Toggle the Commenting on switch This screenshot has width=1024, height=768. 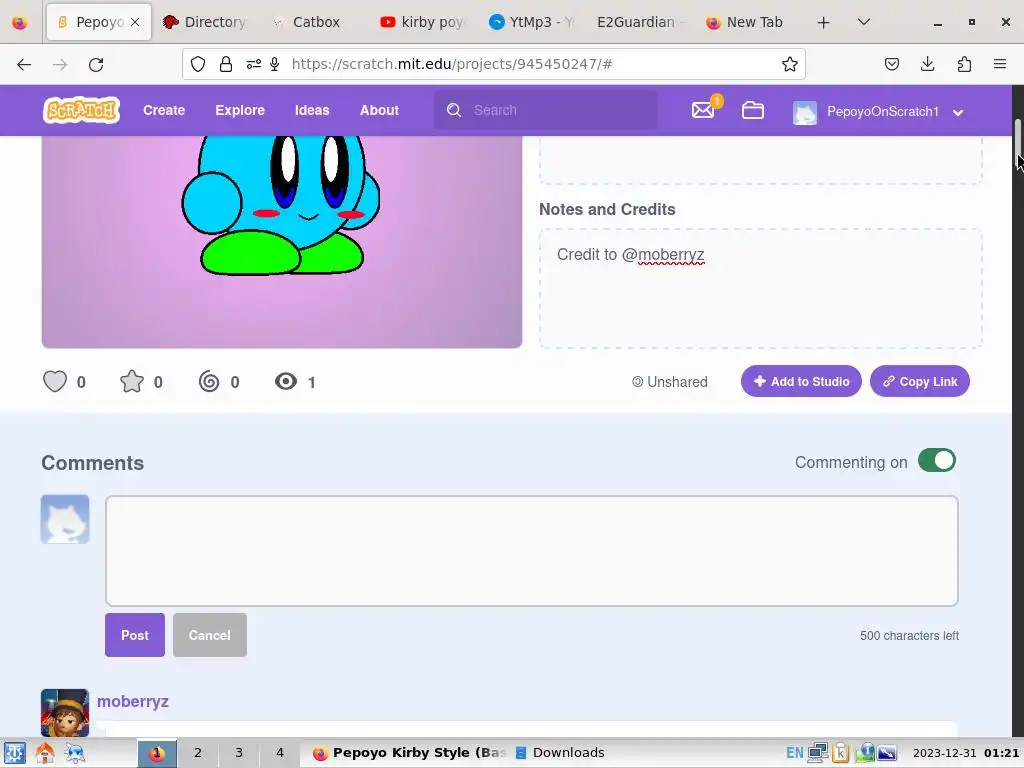click(x=936, y=460)
